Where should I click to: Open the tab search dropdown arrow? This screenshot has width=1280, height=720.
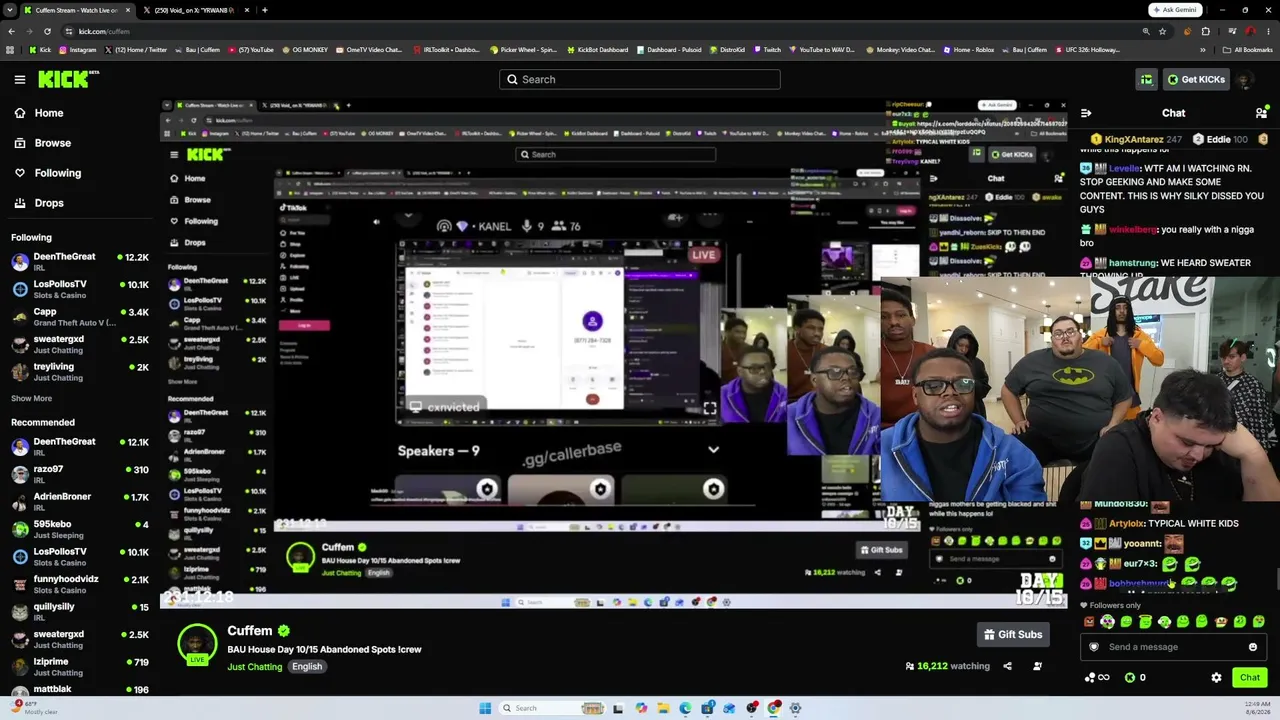click(x=10, y=10)
